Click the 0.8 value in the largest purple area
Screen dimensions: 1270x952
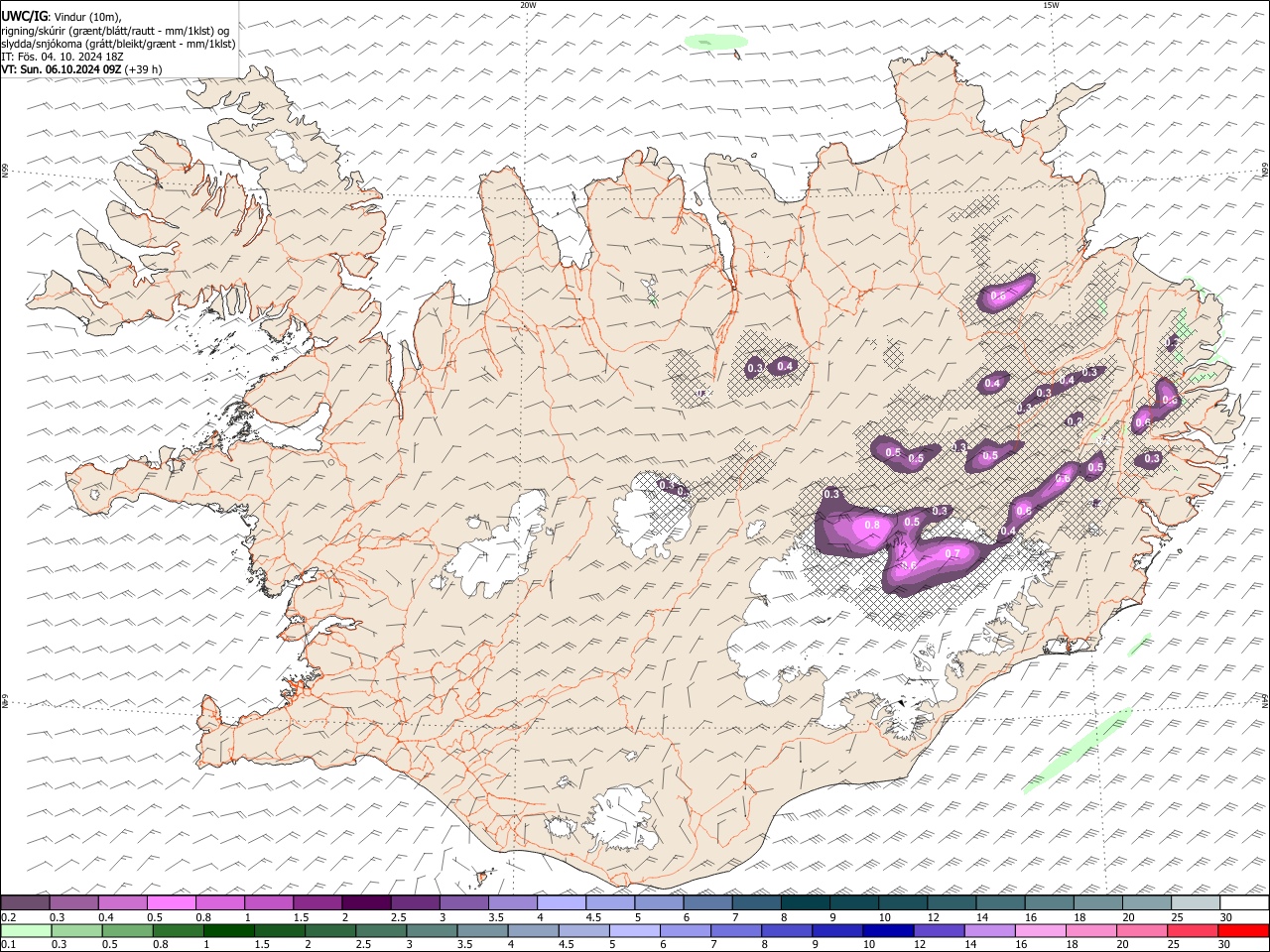pos(872,525)
